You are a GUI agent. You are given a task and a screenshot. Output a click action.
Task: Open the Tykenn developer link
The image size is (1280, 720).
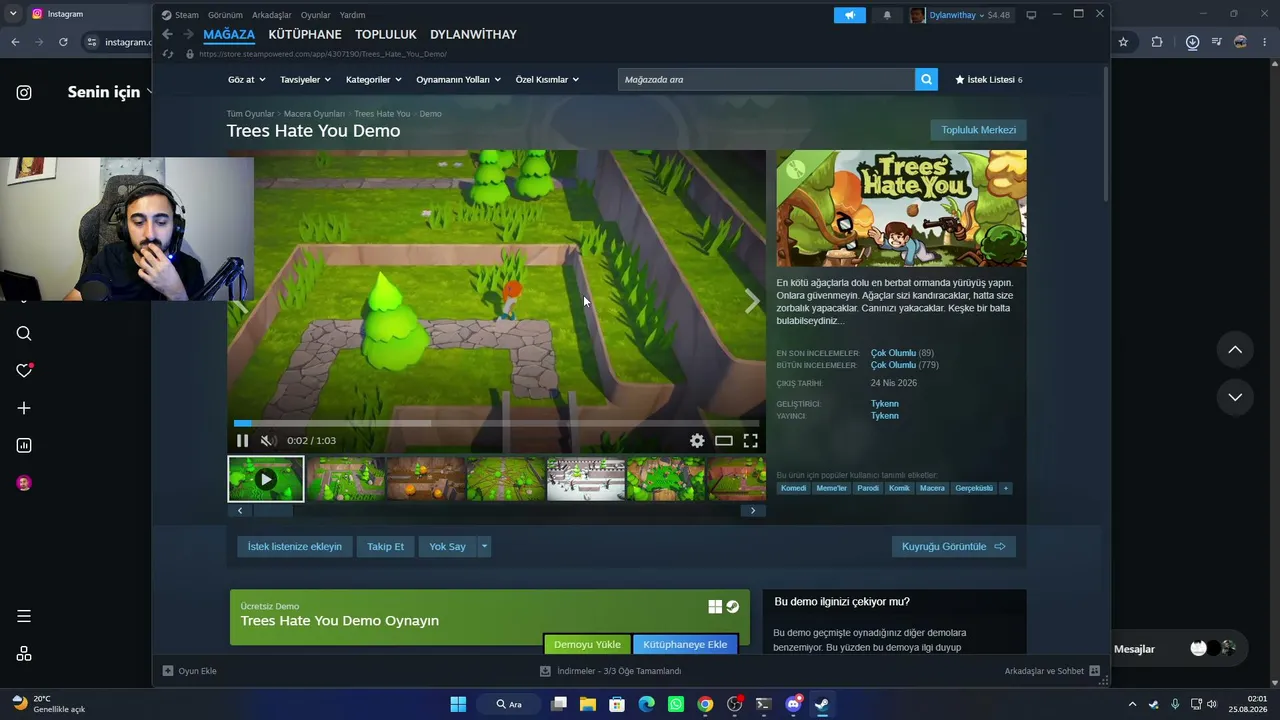884,404
